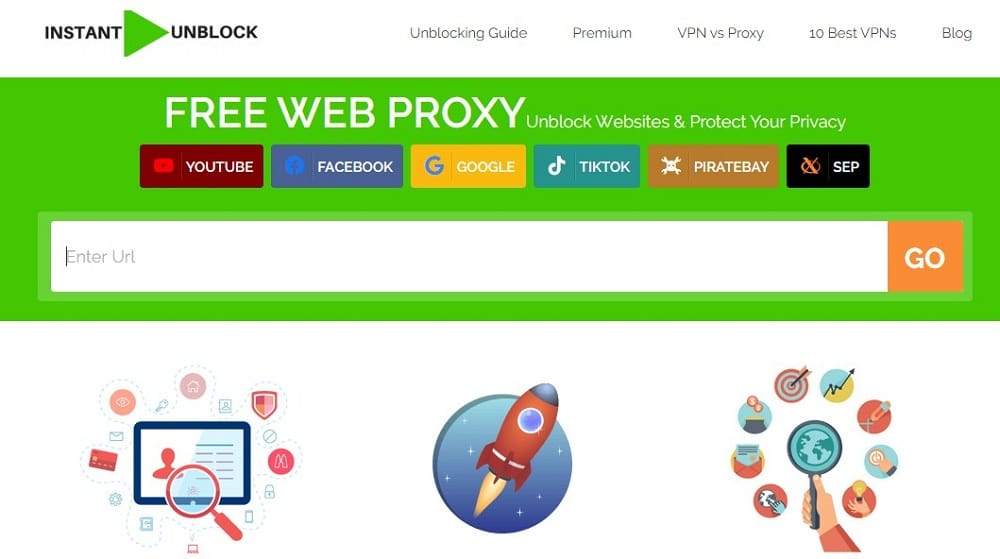This screenshot has width=1000, height=559.
Task: Click the rocket illustration
Action: point(502,458)
